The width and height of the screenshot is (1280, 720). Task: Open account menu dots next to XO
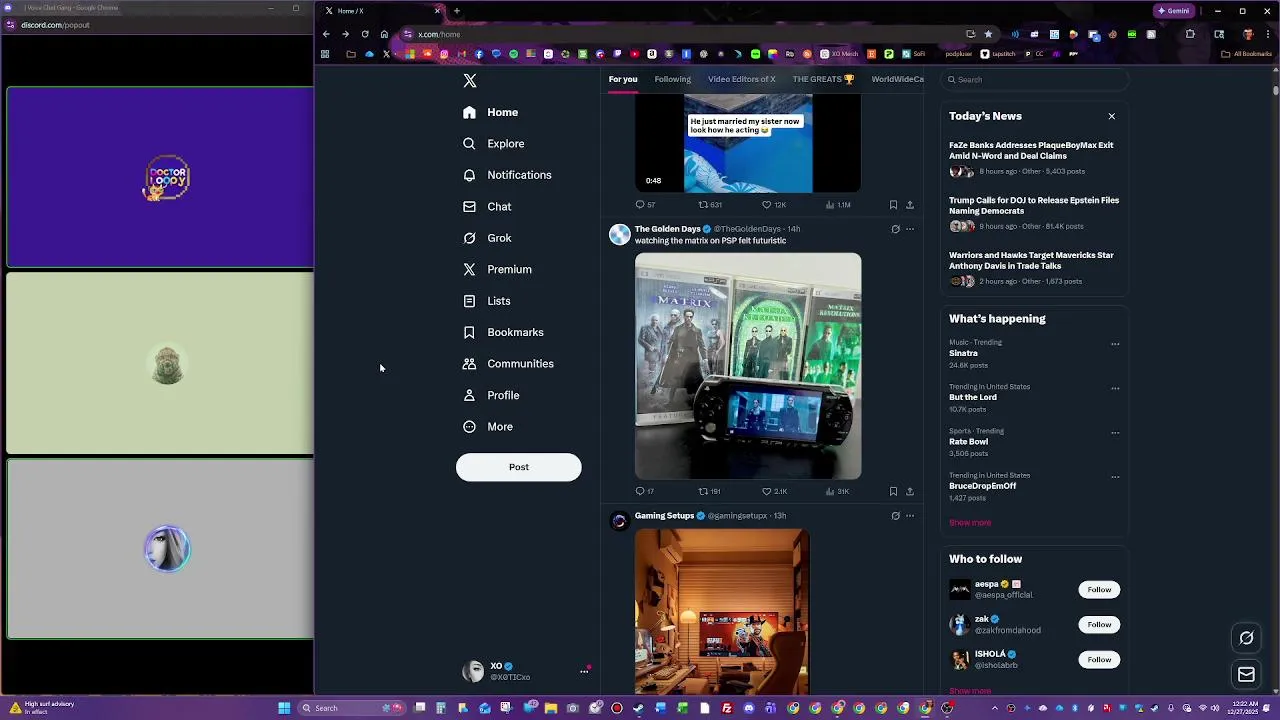point(584,671)
